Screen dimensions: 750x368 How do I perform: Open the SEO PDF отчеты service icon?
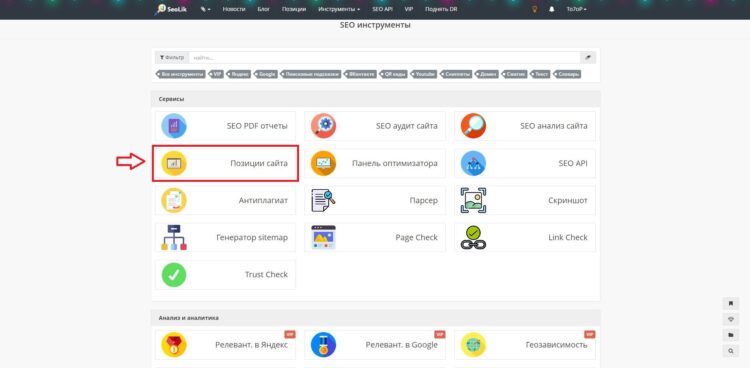(x=174, y=126)
